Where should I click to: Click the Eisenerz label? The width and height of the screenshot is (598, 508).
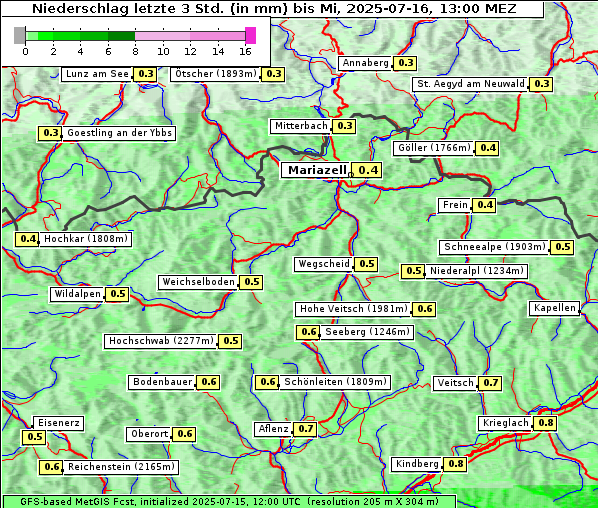coord(58,423)
